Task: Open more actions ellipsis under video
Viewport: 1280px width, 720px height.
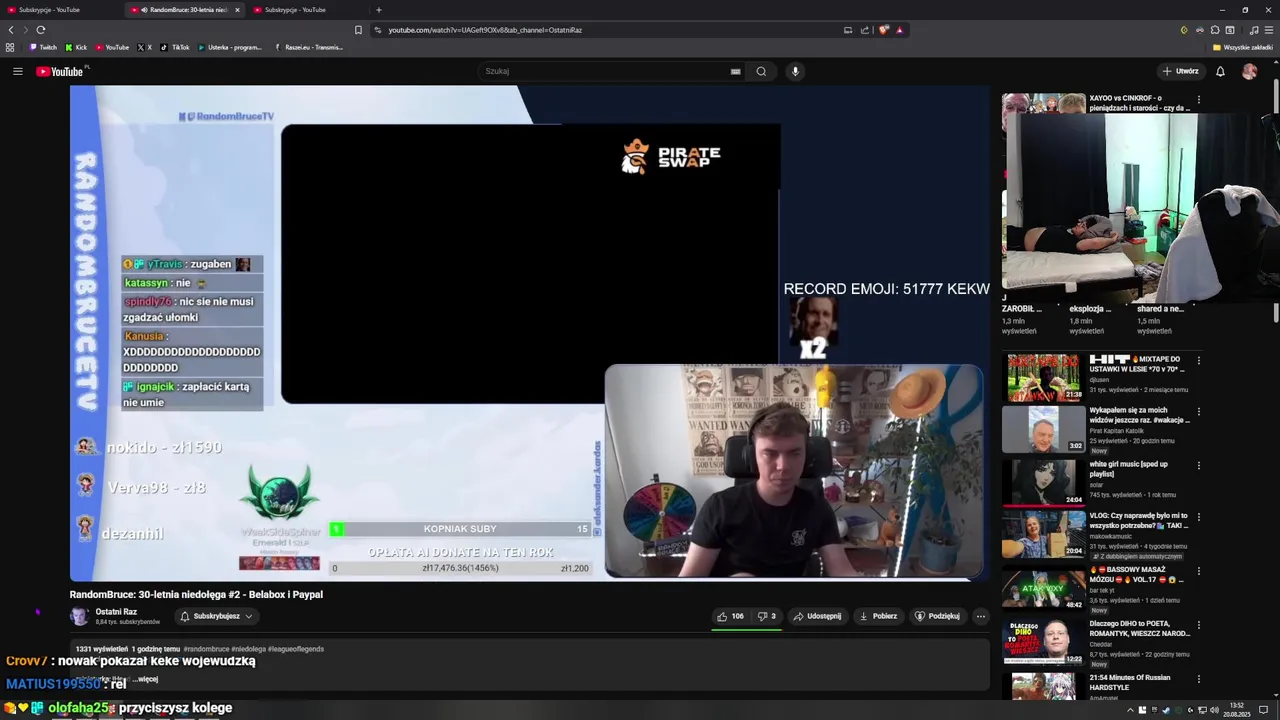Action: [x=980, y=616]
